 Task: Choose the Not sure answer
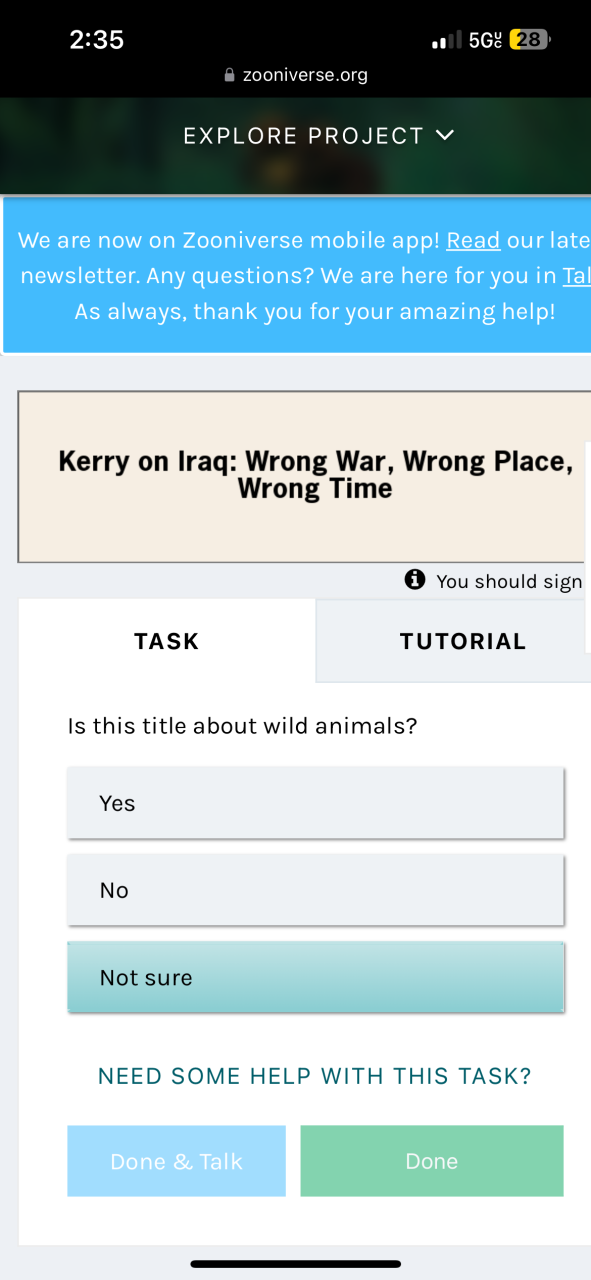(316, 977)
